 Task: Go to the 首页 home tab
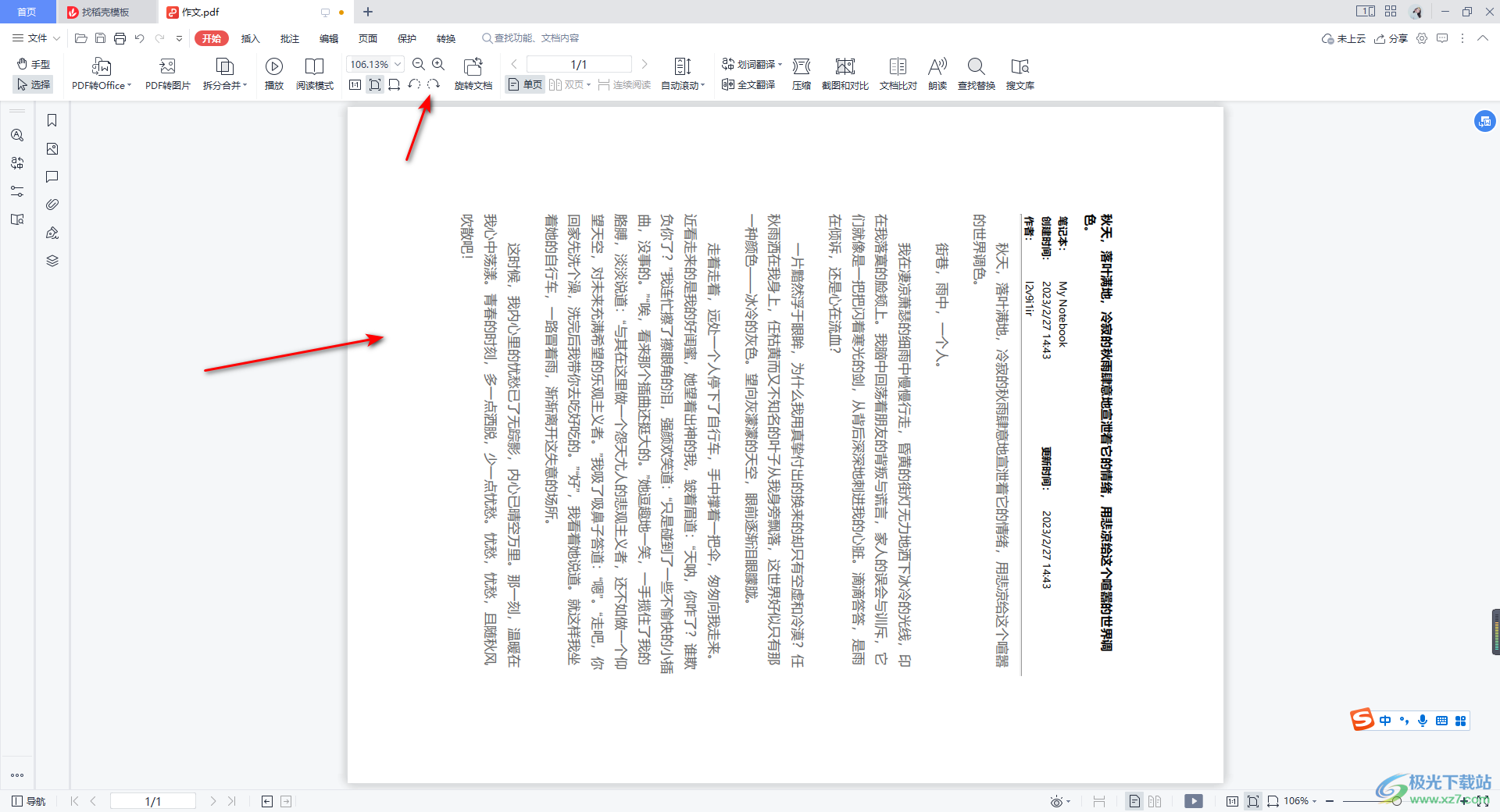point(27,12)
